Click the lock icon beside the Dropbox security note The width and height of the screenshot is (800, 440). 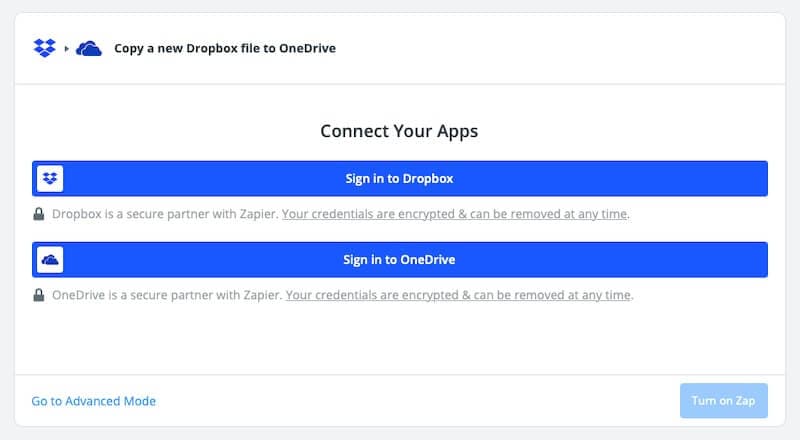coord(39,214)
